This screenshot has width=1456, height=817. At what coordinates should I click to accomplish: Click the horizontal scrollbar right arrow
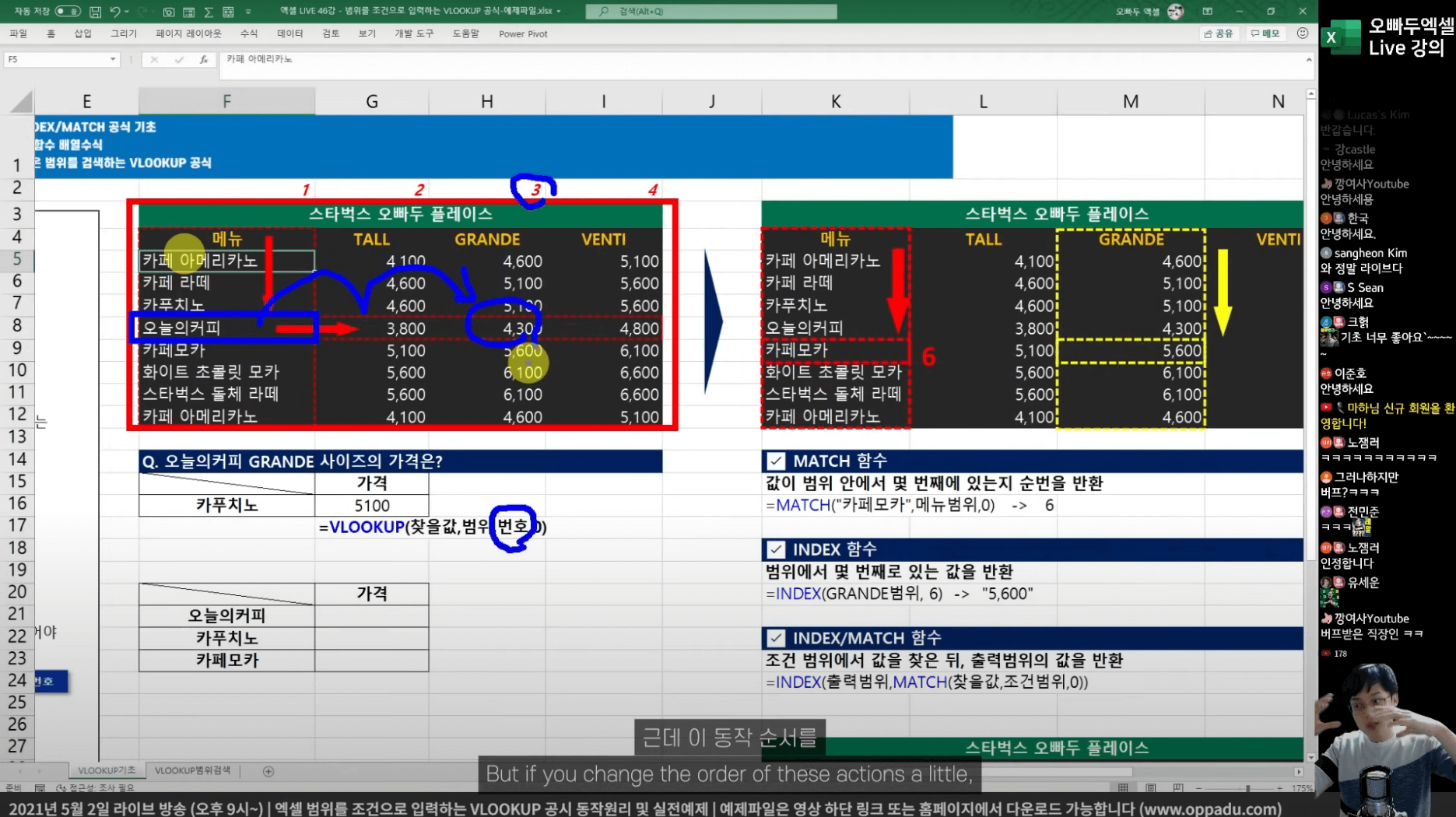click(x=1298, y=772)
